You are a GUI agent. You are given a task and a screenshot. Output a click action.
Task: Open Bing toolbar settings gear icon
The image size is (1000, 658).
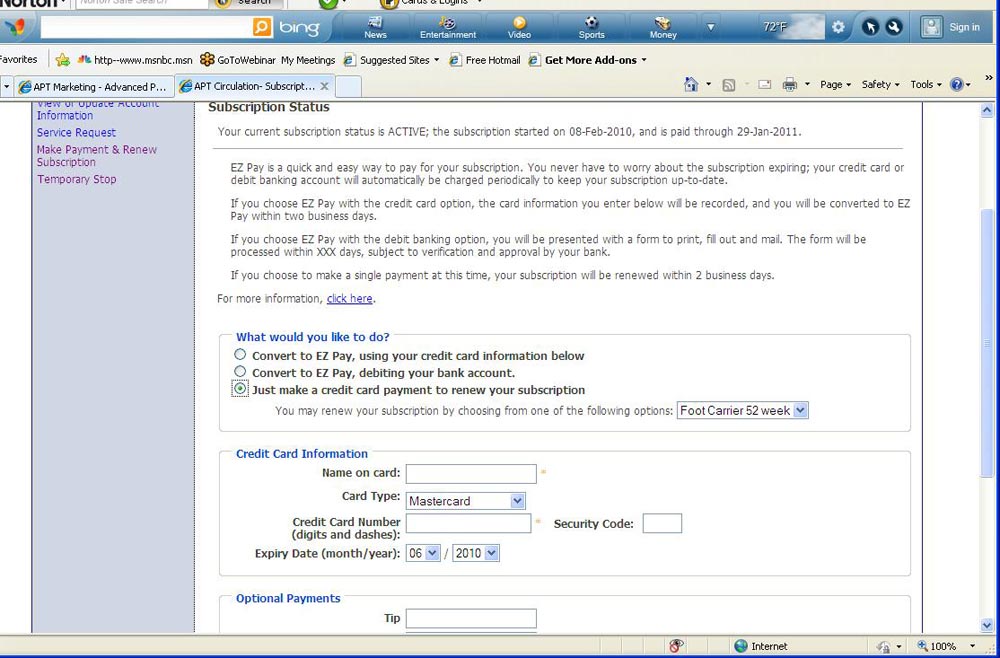pyautogui.click(x=838, y=27)
